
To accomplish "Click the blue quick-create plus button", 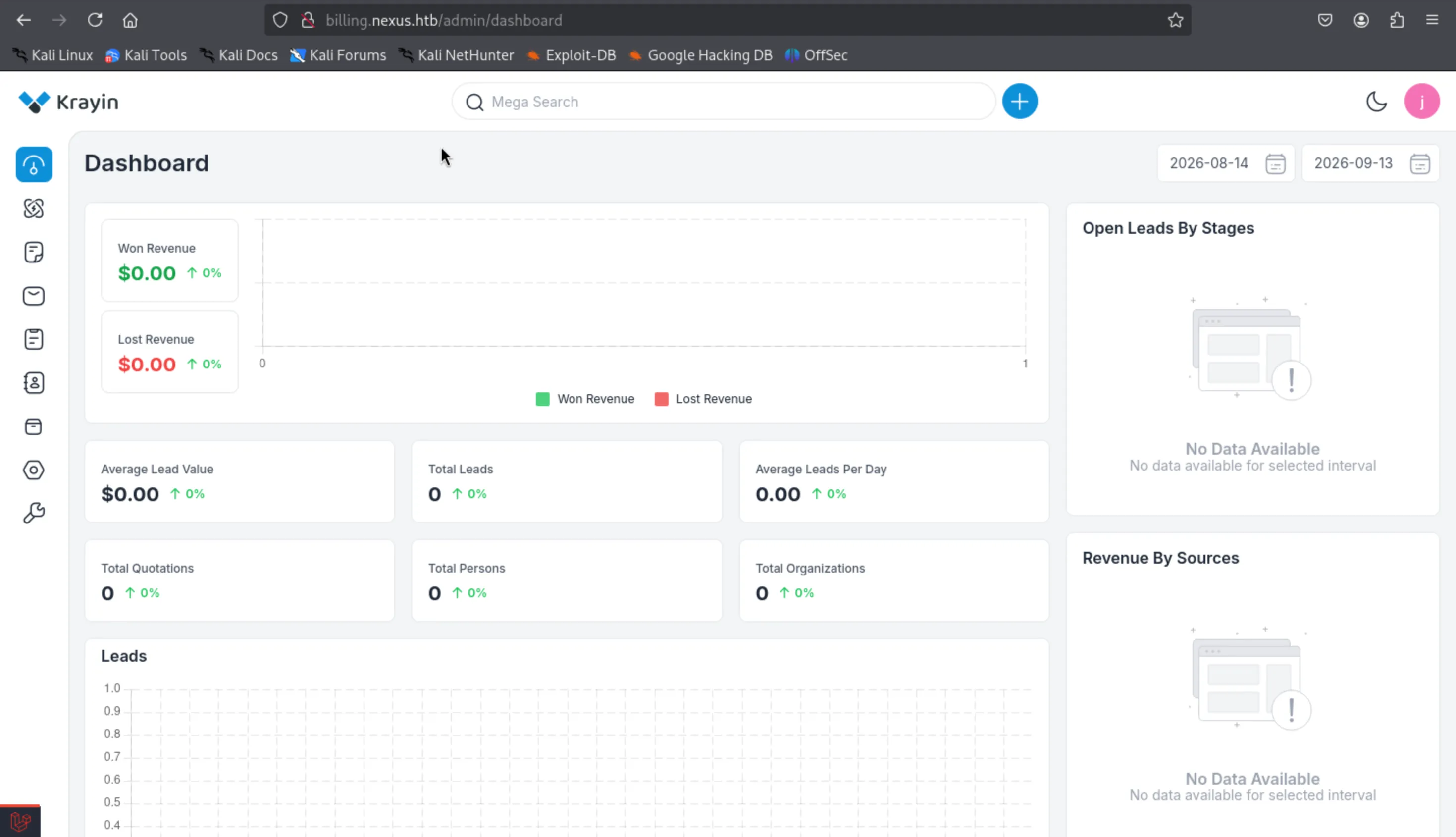I will tap(1020, 102).
